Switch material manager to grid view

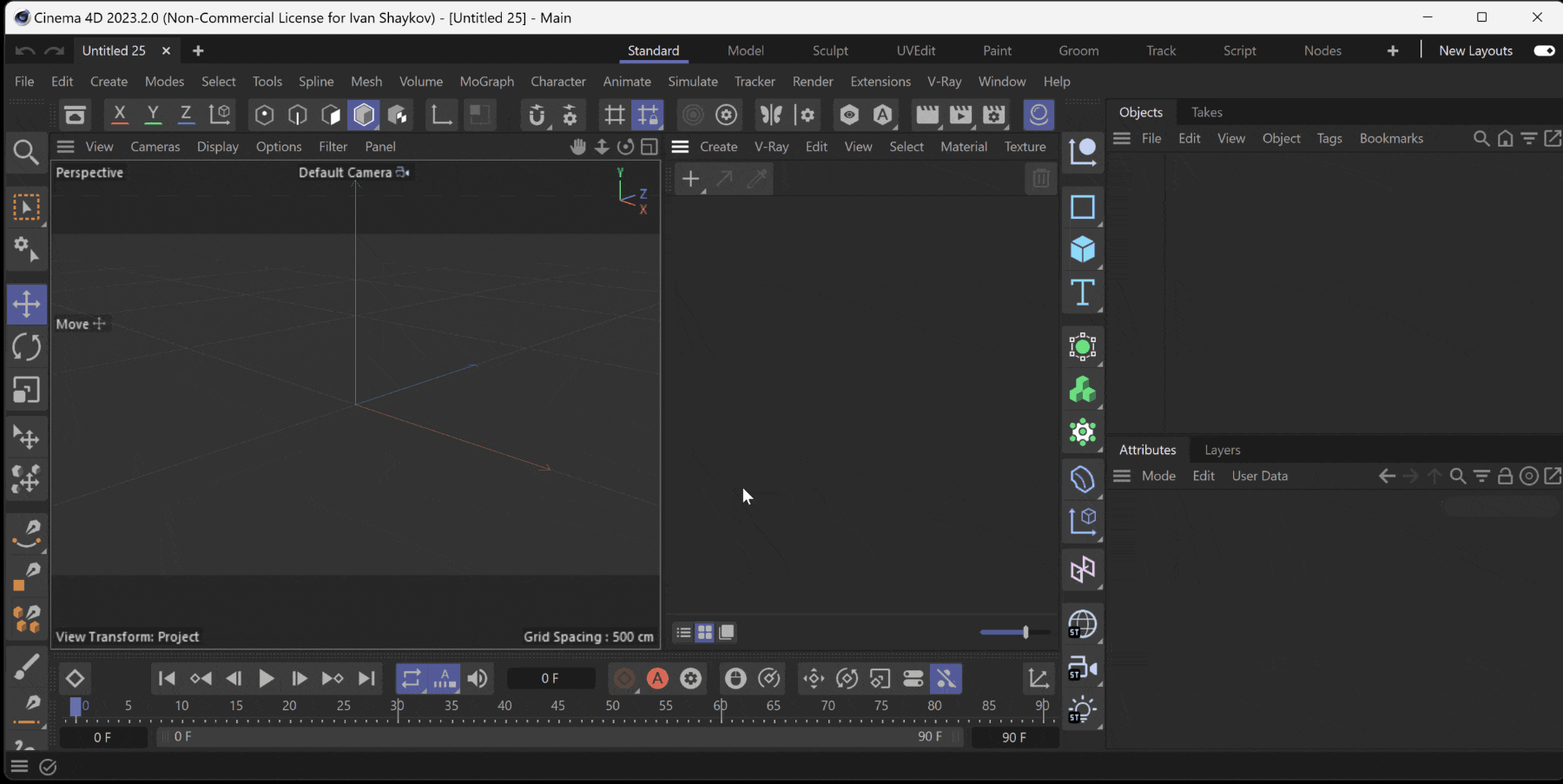[705, 632]
